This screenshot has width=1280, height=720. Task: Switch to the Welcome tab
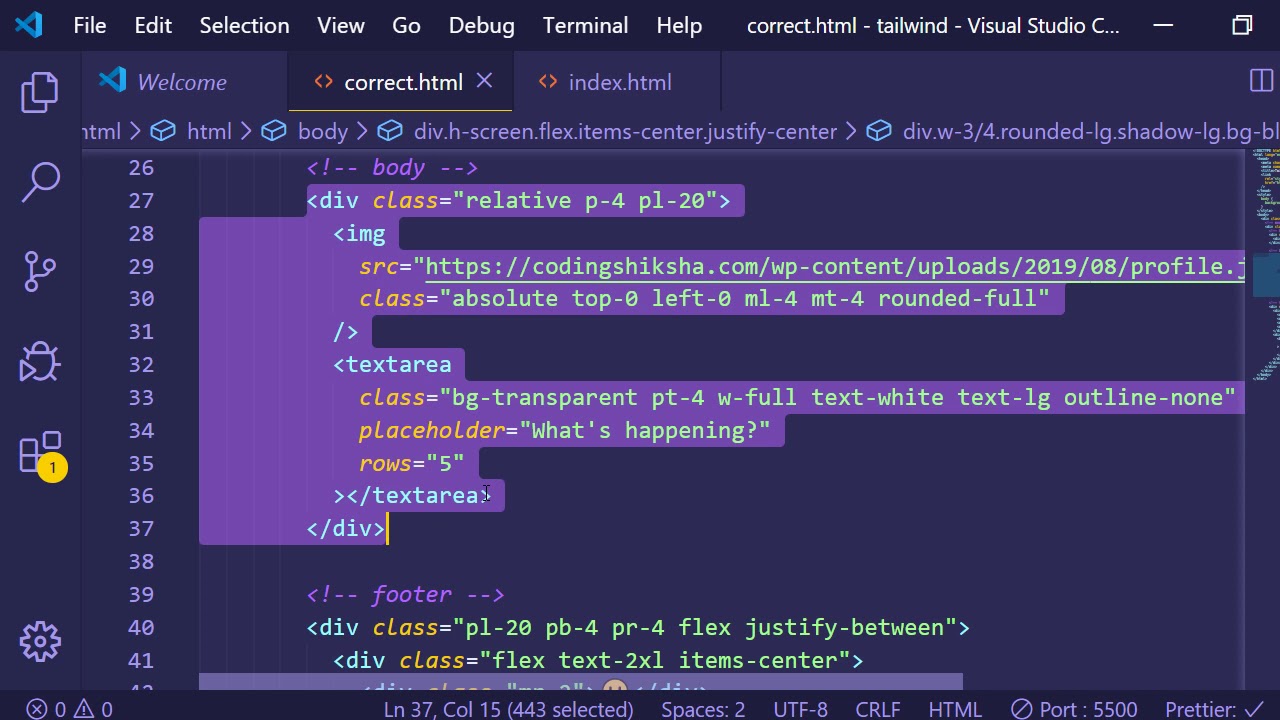(x=181, y=82)
